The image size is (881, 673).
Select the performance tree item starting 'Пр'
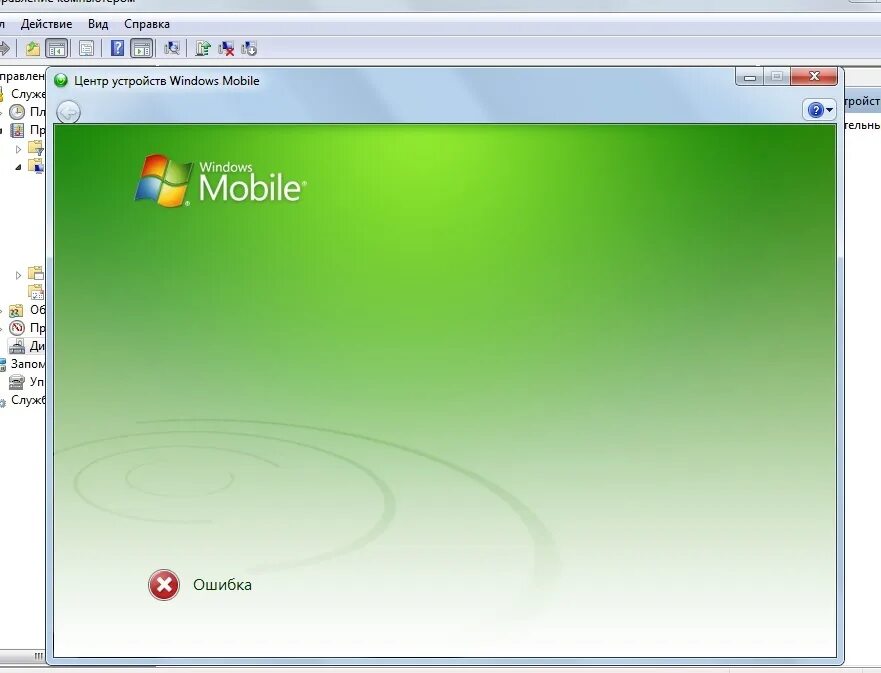[26, 328]
